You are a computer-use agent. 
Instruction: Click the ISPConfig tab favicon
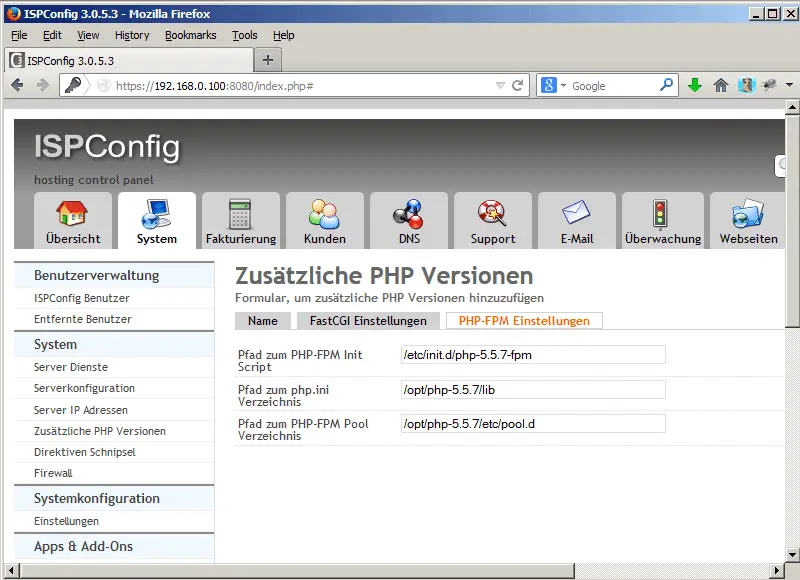pos(17,60)
